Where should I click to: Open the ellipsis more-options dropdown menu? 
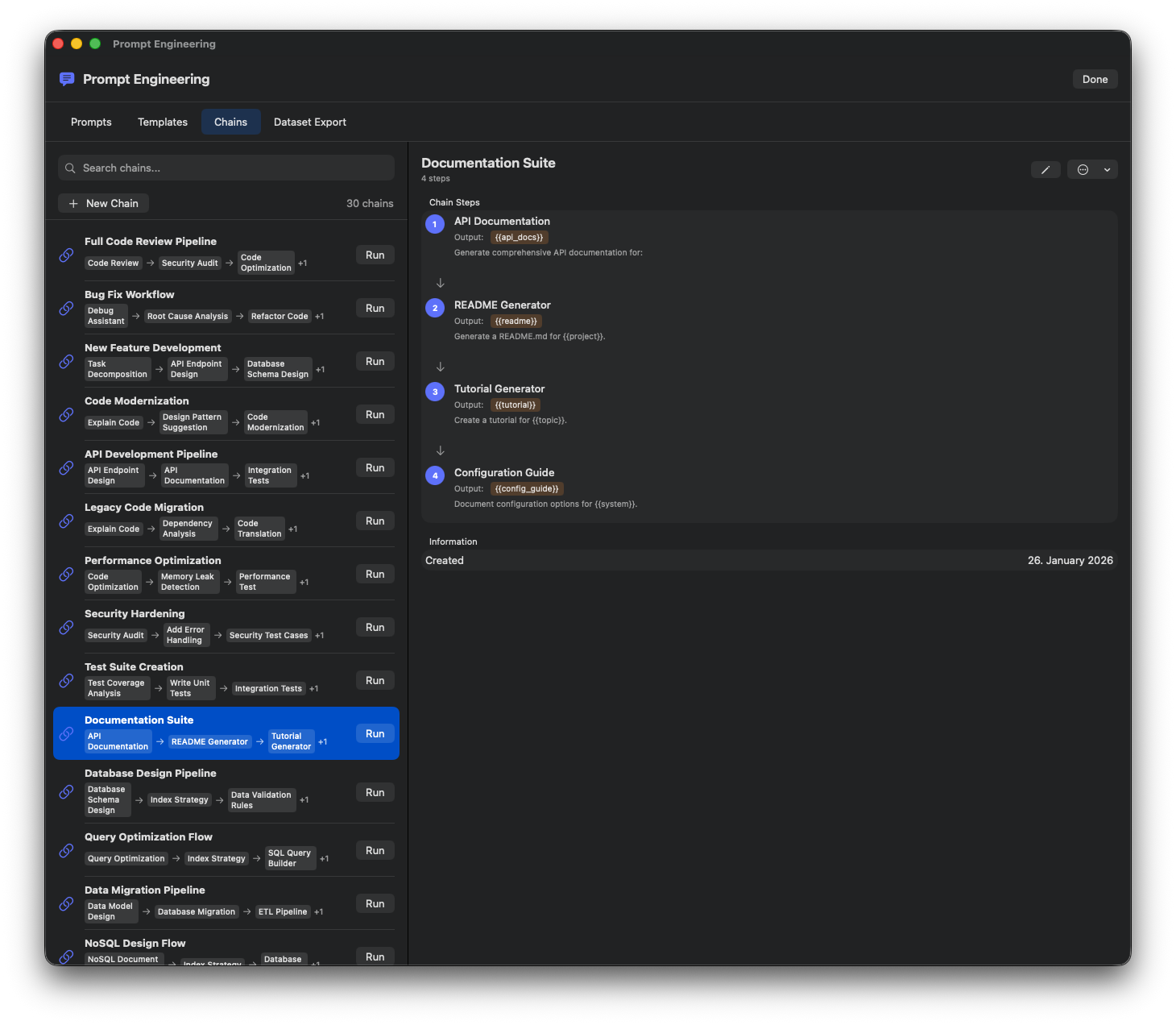(1092, 170)
